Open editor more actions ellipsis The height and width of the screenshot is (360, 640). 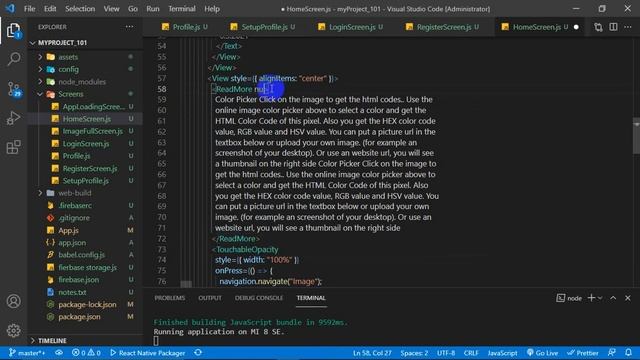point(628,27)
